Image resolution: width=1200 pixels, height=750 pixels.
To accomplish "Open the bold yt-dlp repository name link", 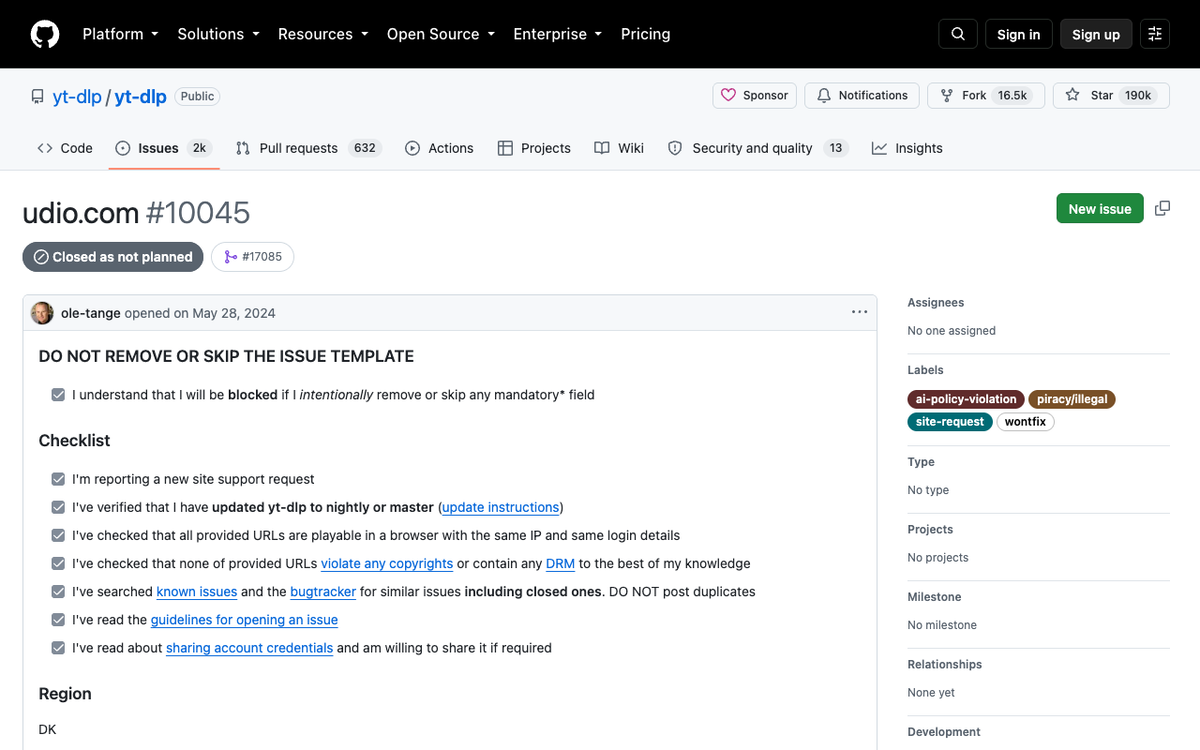I will 140,97.
